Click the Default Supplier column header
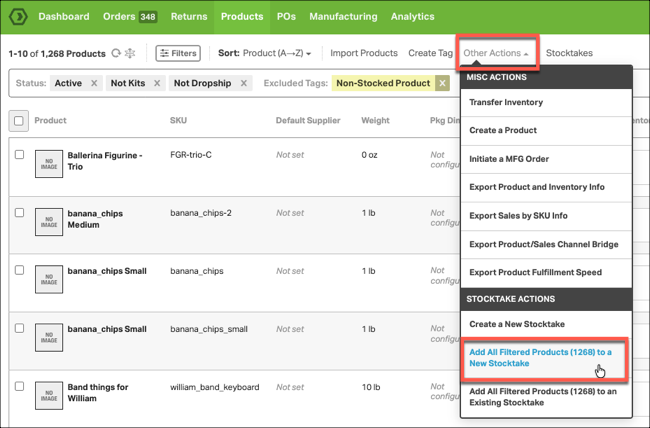This screenshot has width=650, height=428. [x=308, y=120]
